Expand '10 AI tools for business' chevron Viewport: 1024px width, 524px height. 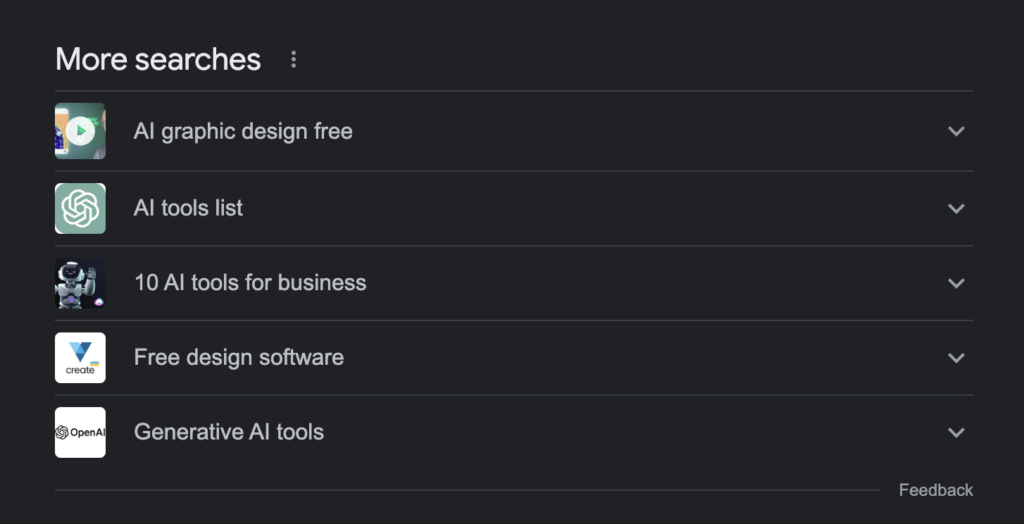956,283
